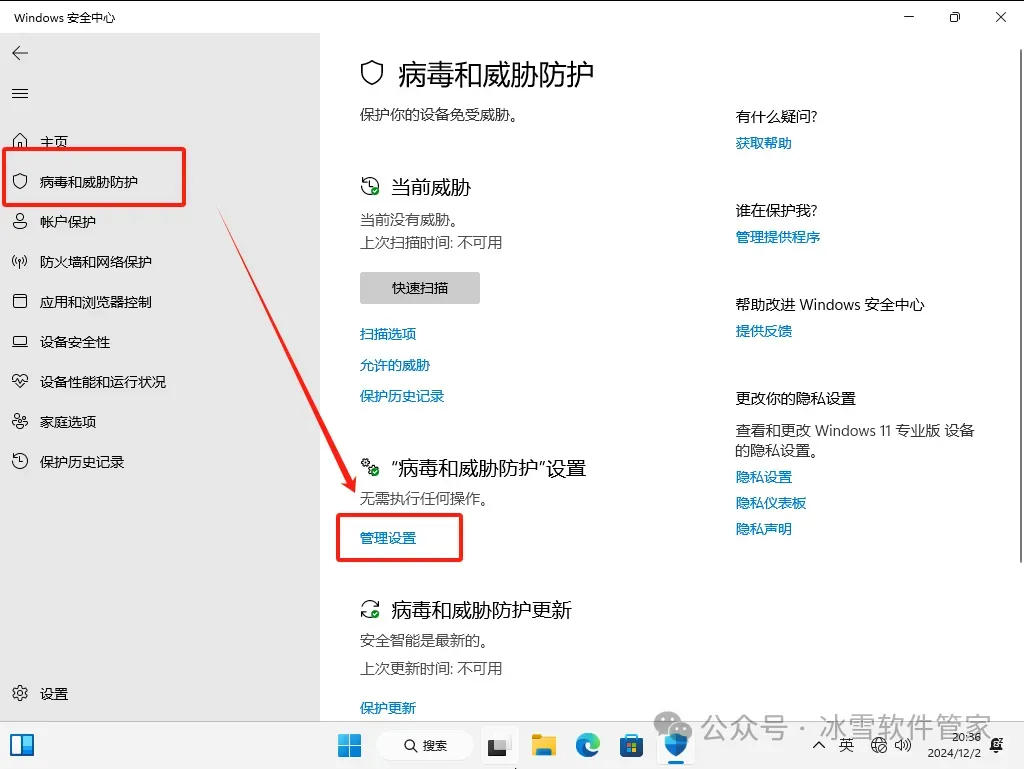Click the 病毒和威胁防护更新 section heading
Image resolution: width=1024 pixels, height=769 pixels.
click(x=481, y=610)
